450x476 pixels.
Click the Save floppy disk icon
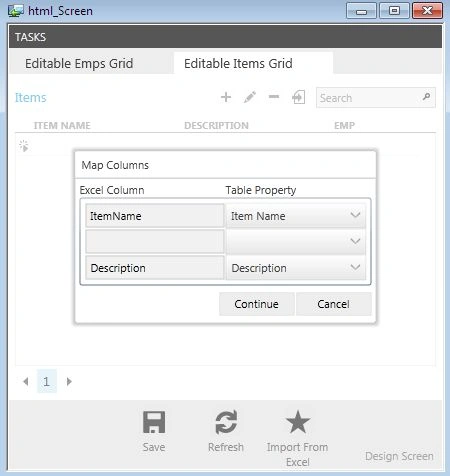coord(154,422)
